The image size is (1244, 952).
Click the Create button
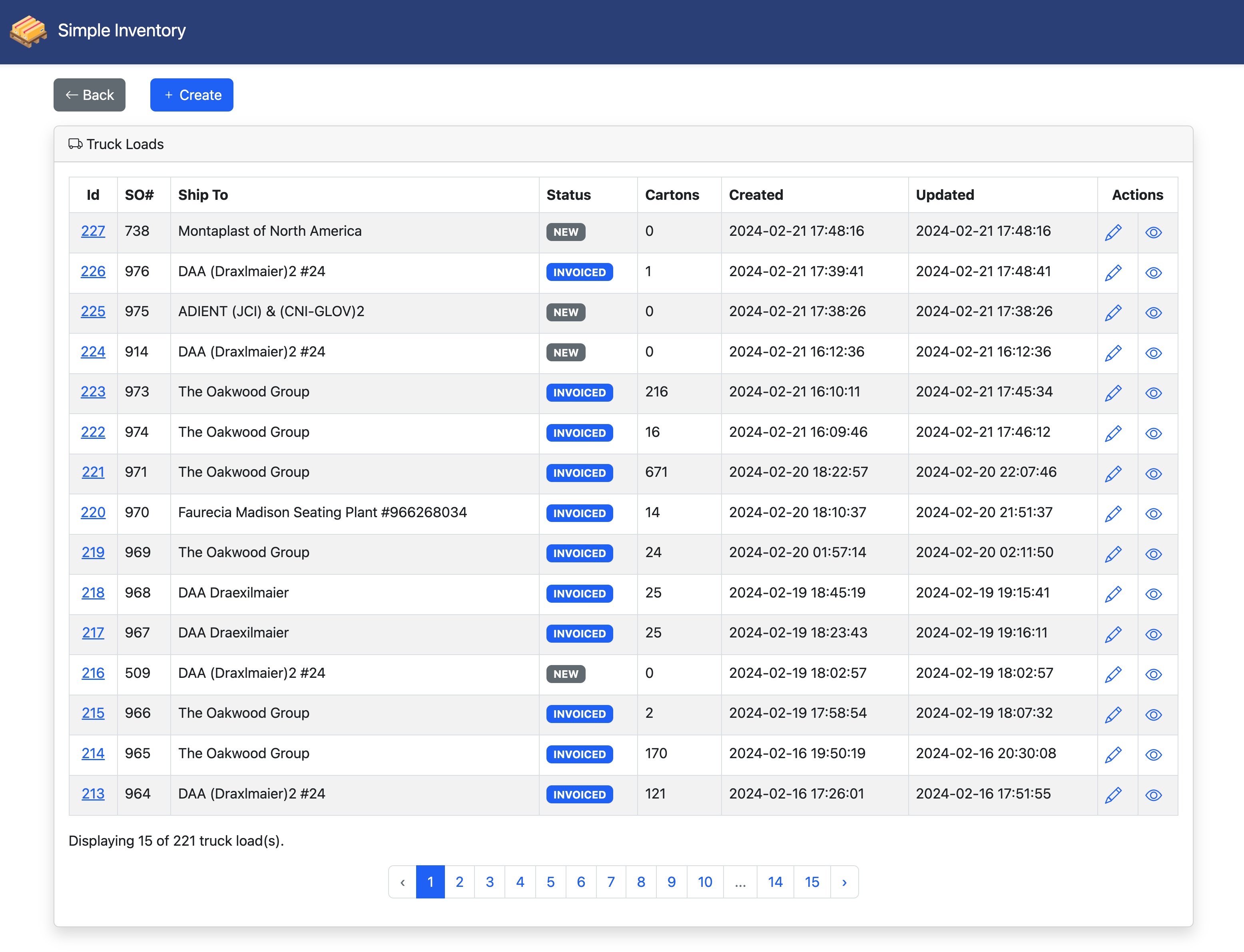point(191,95)
